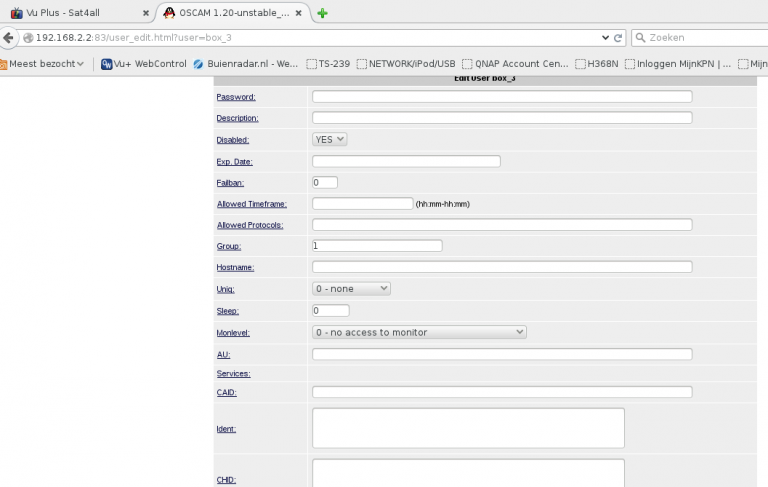The height and width of the screenshot is (487, 768).
Task: Click the Services label link
Action: click(233, 374)
